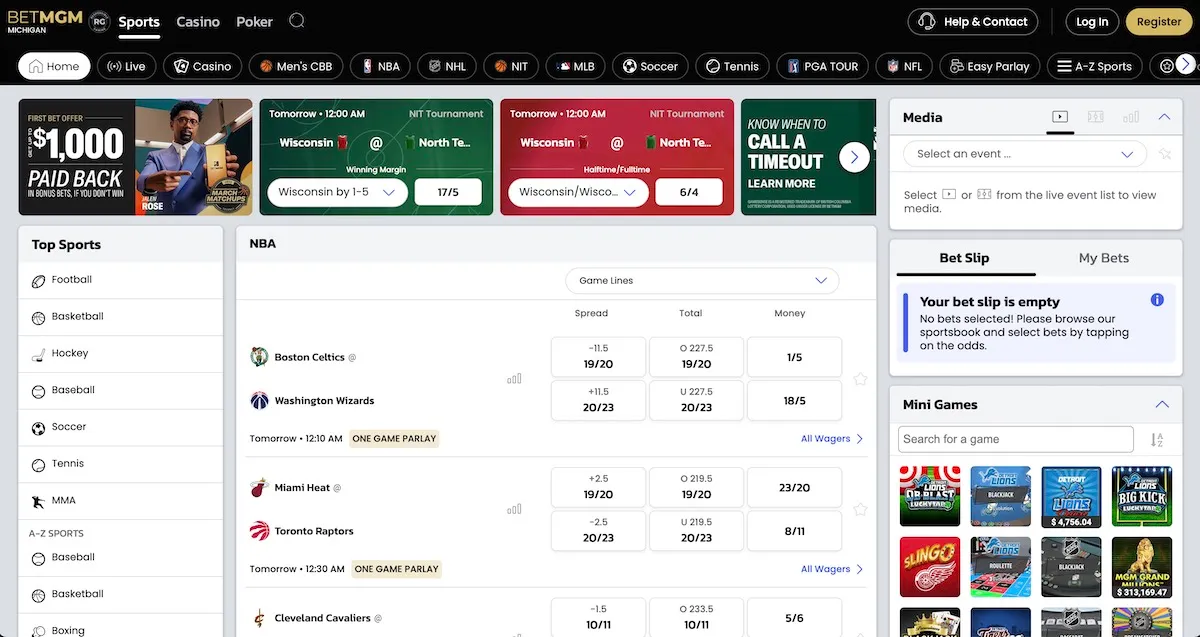Screen dimensions: 1200x637
Task: Pick Miami Heat +2.5 spread
Action: pyautogui.click(x=598, y=487)
